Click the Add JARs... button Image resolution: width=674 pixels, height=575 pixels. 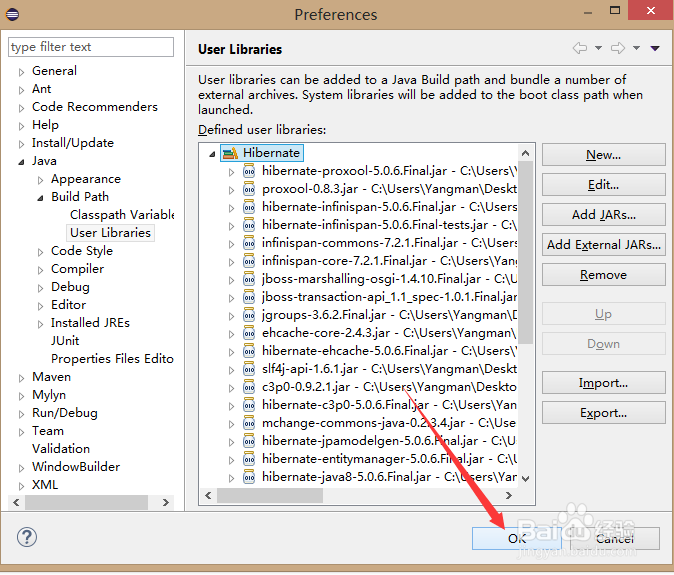(x=604, y=214)
